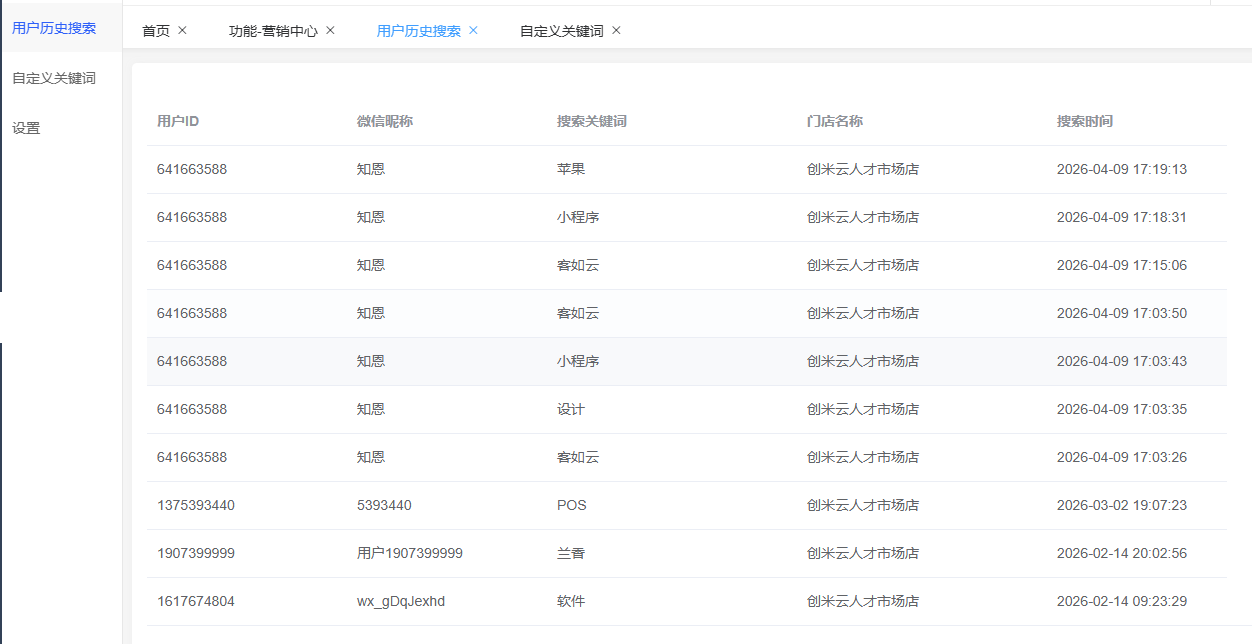Switch to the 首页 tab
Screen dimensions: 1252x644
pos(156,31)
